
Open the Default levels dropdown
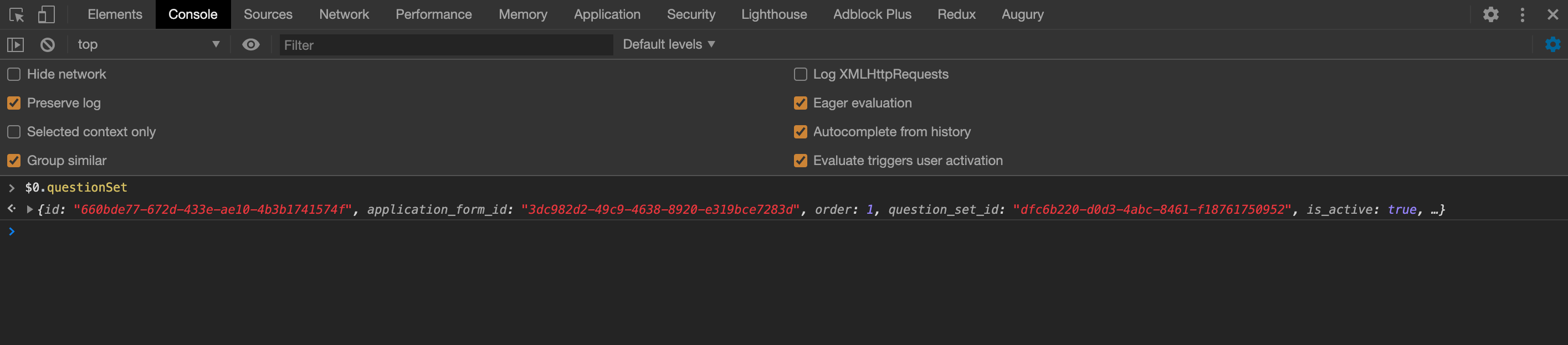(669, 44)
